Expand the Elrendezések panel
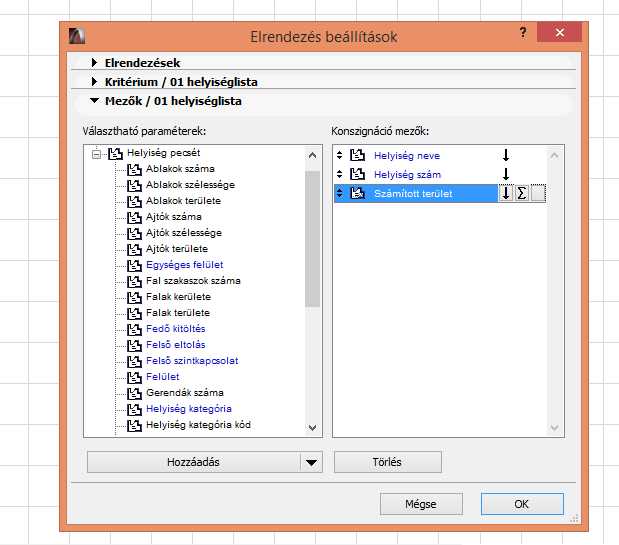 tap(94, 63)
